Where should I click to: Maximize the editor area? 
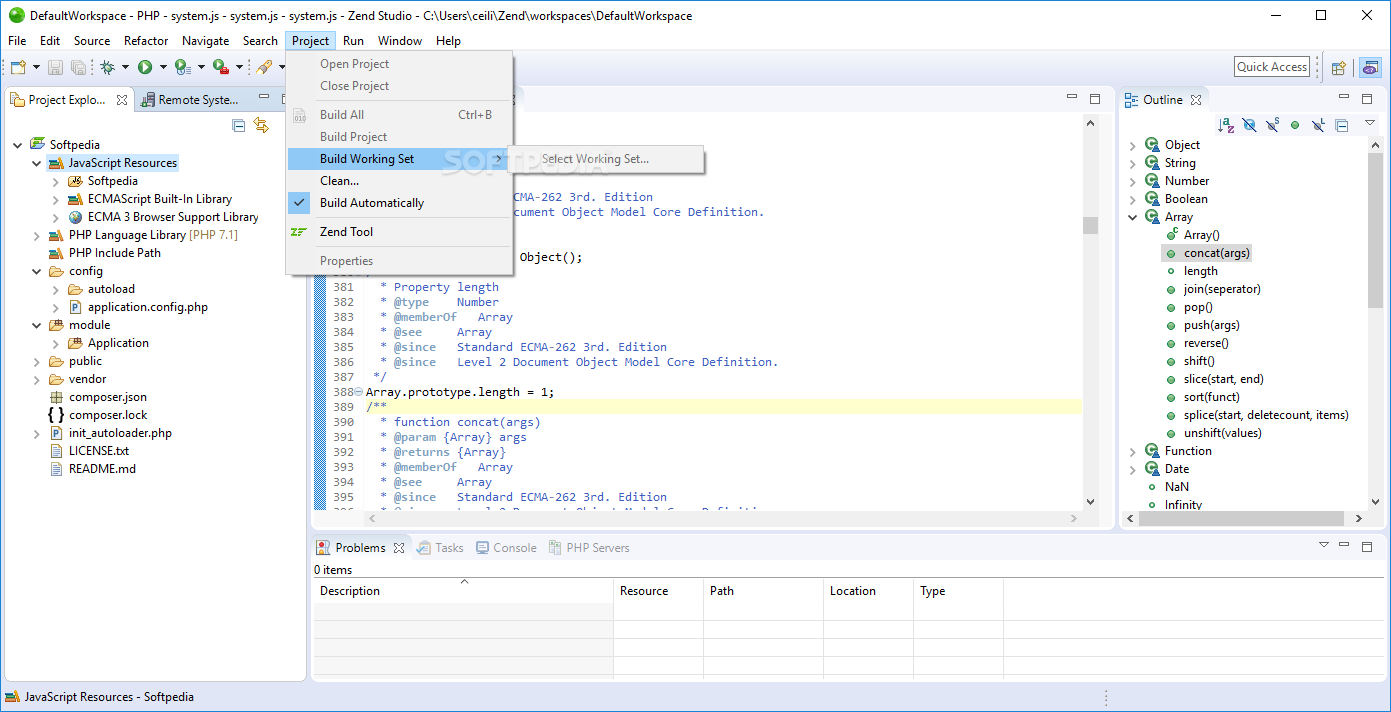[1095, 99]
